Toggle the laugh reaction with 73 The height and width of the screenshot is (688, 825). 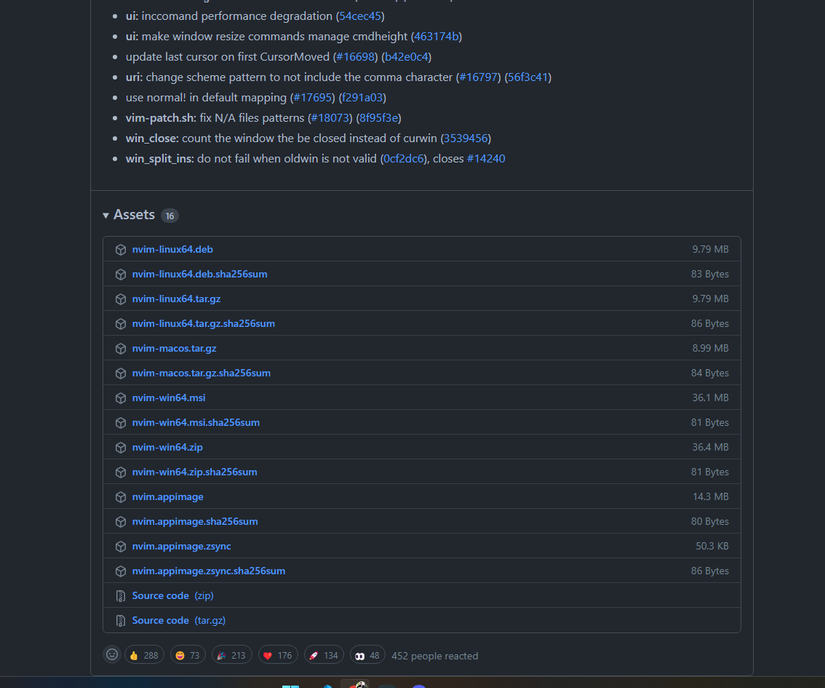click(x=187, y=655)
